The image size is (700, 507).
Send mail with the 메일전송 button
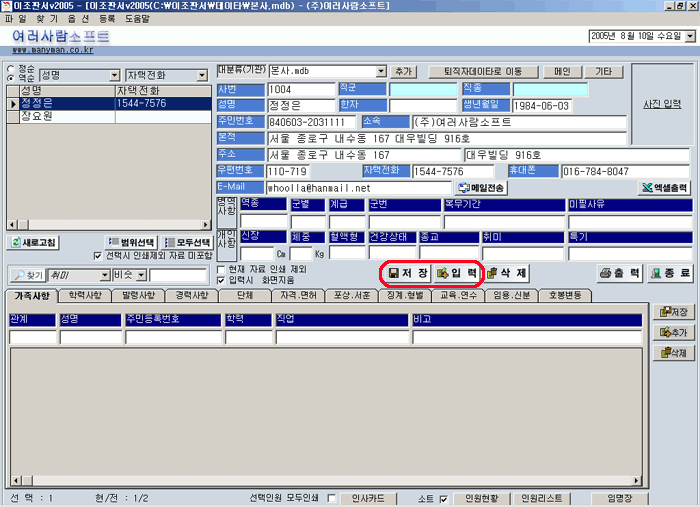coord(481,187)
